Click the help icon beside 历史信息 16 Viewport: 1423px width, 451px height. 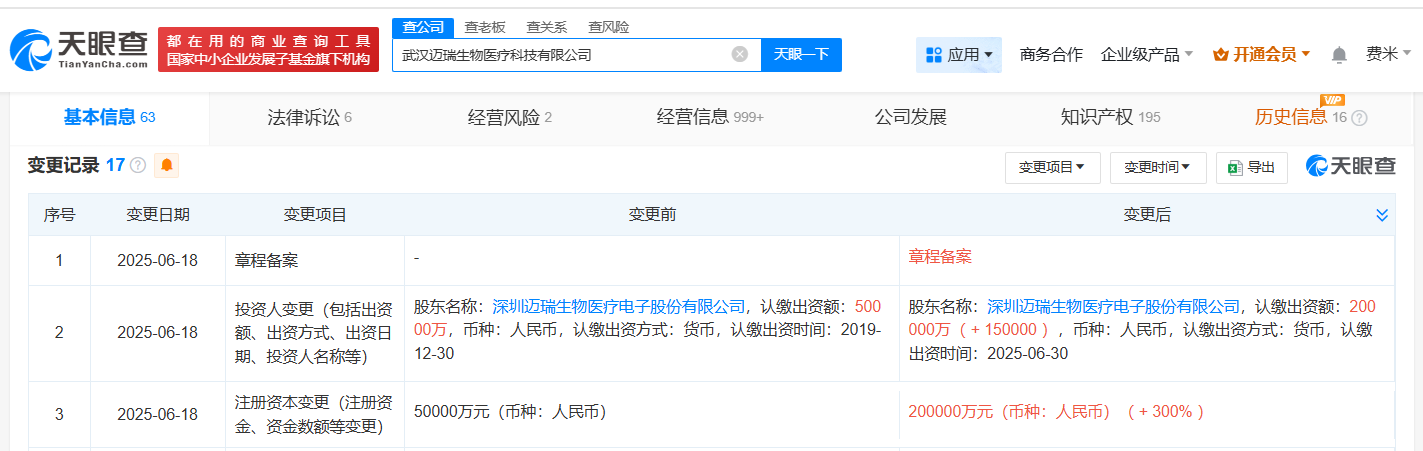(x=1359, y=118)
